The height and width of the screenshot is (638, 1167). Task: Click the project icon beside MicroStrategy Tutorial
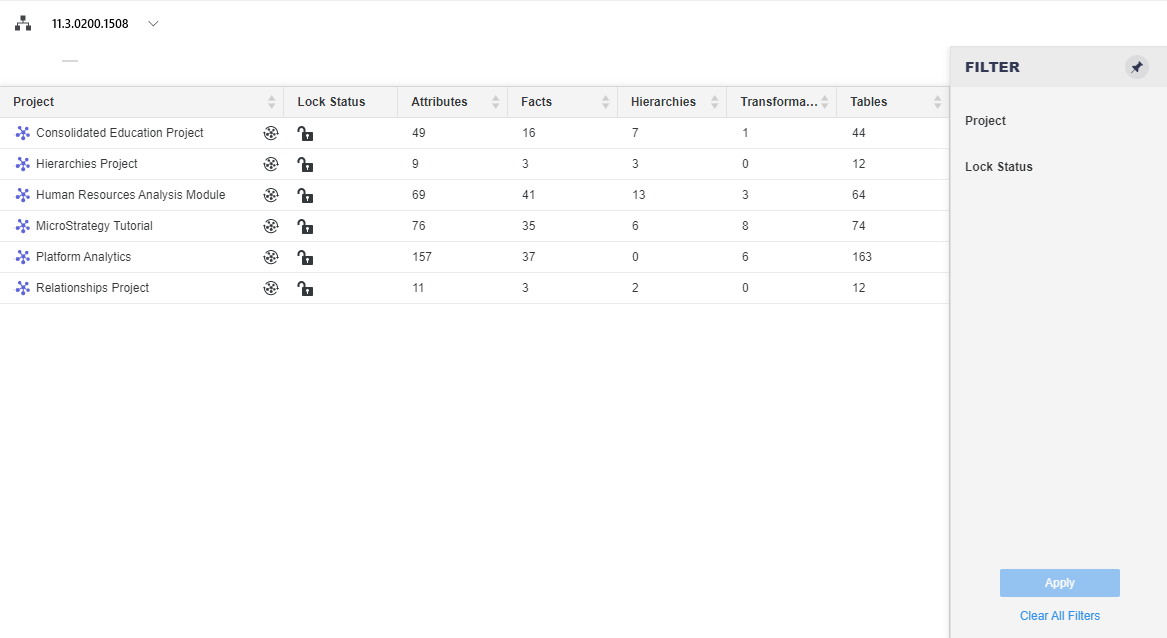click(x=23, y=226)
